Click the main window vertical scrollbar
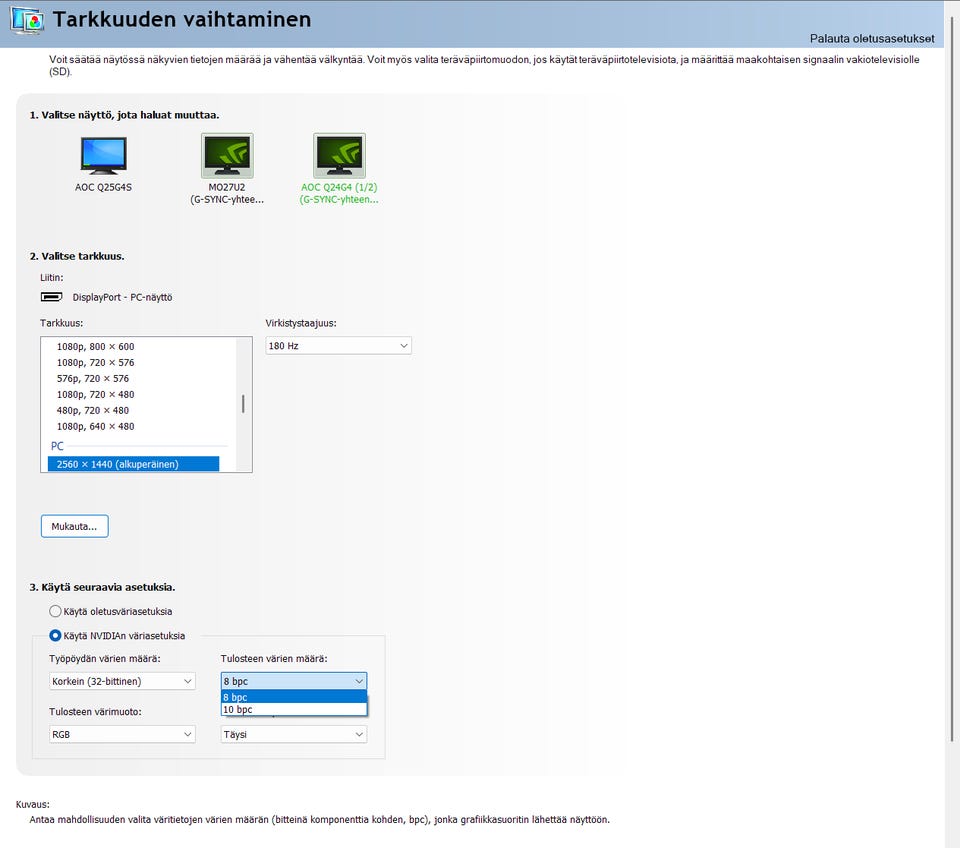 pyautogui.click(x=951, y=380)
